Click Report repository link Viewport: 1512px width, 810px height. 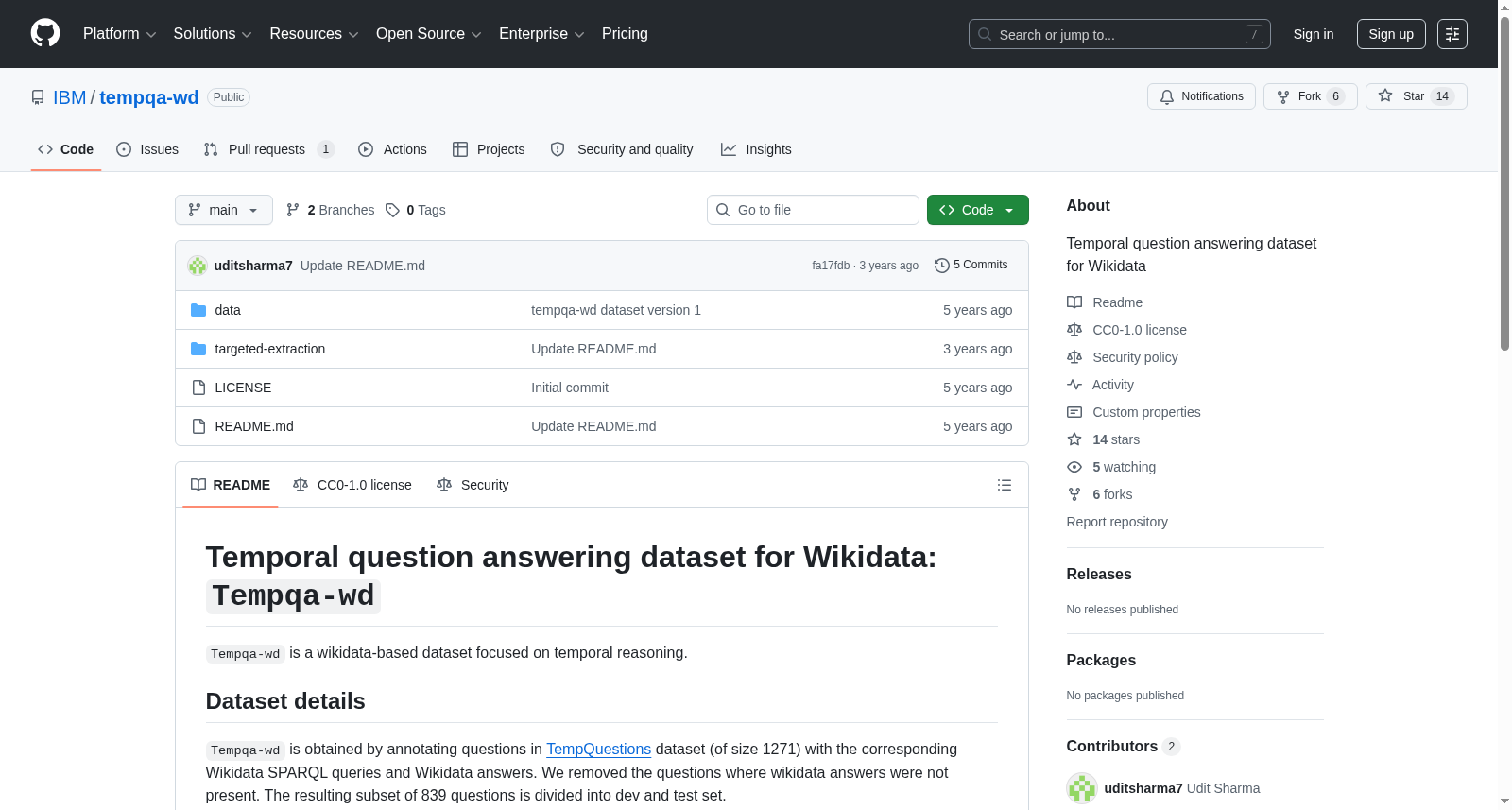[1117, 522]
